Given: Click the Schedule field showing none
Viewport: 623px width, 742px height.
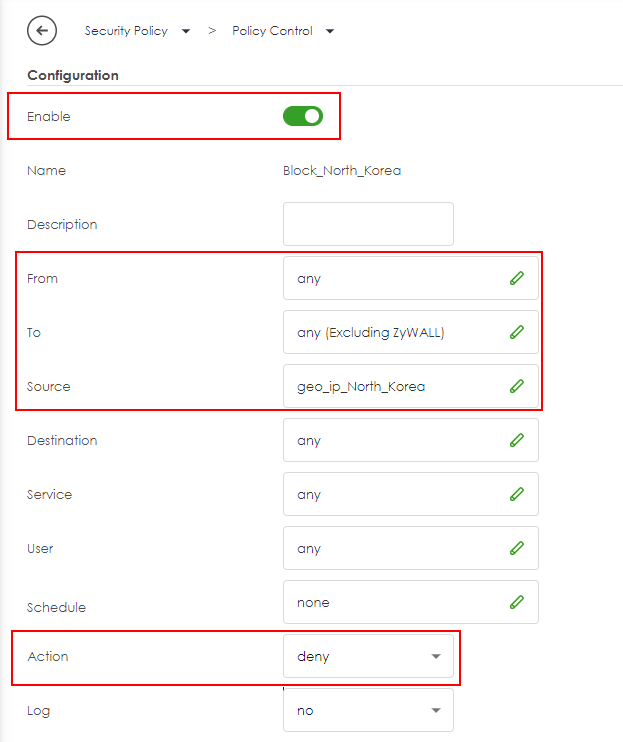Looking at the screenshot, I should (x=395, y=603).
